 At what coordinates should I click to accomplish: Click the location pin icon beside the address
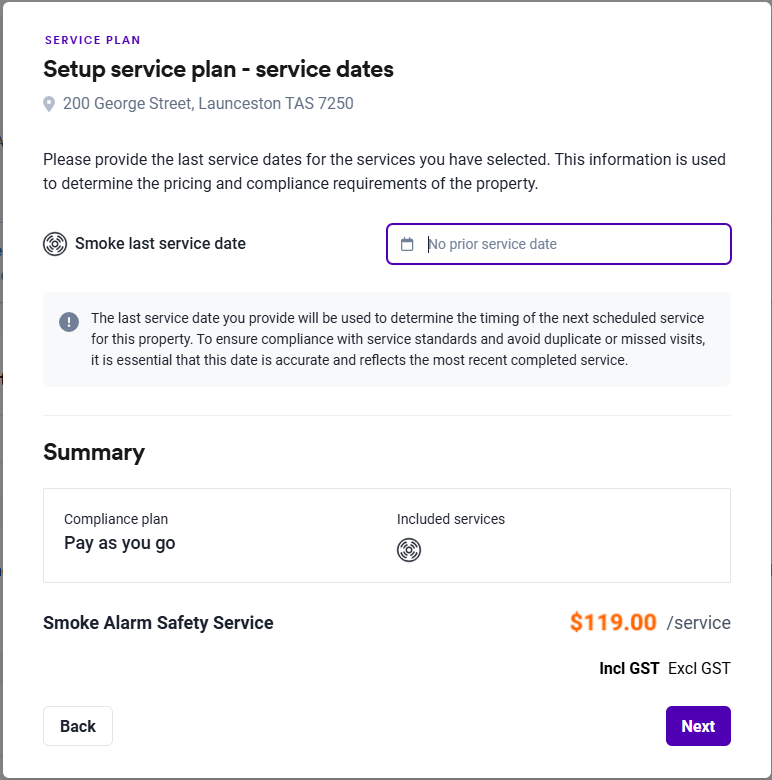[49, 104]
